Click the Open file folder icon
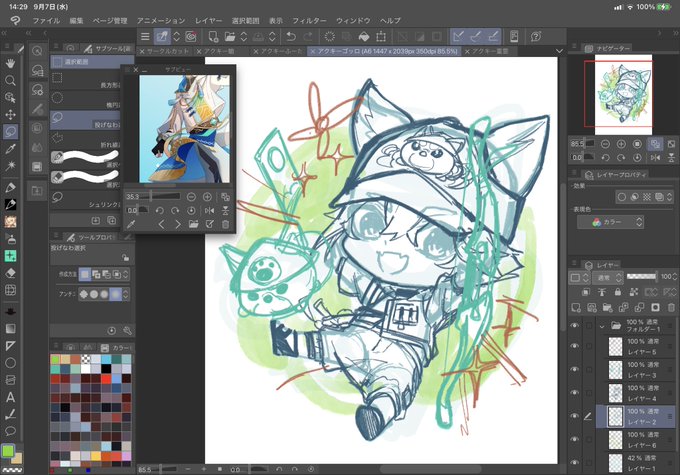The width and height of the screenshot is (680, 475). tap(230, 37)
